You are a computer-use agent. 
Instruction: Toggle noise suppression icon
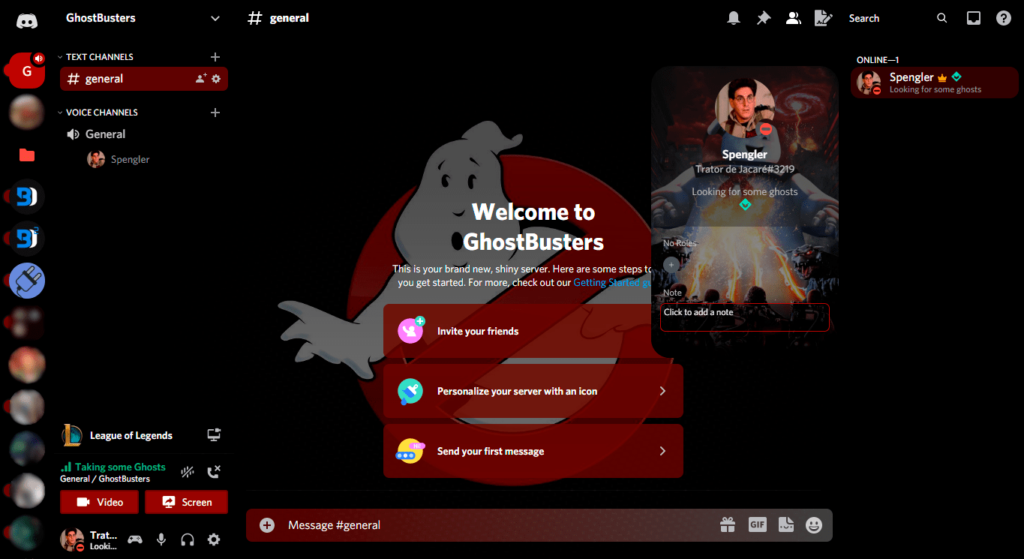187,471
